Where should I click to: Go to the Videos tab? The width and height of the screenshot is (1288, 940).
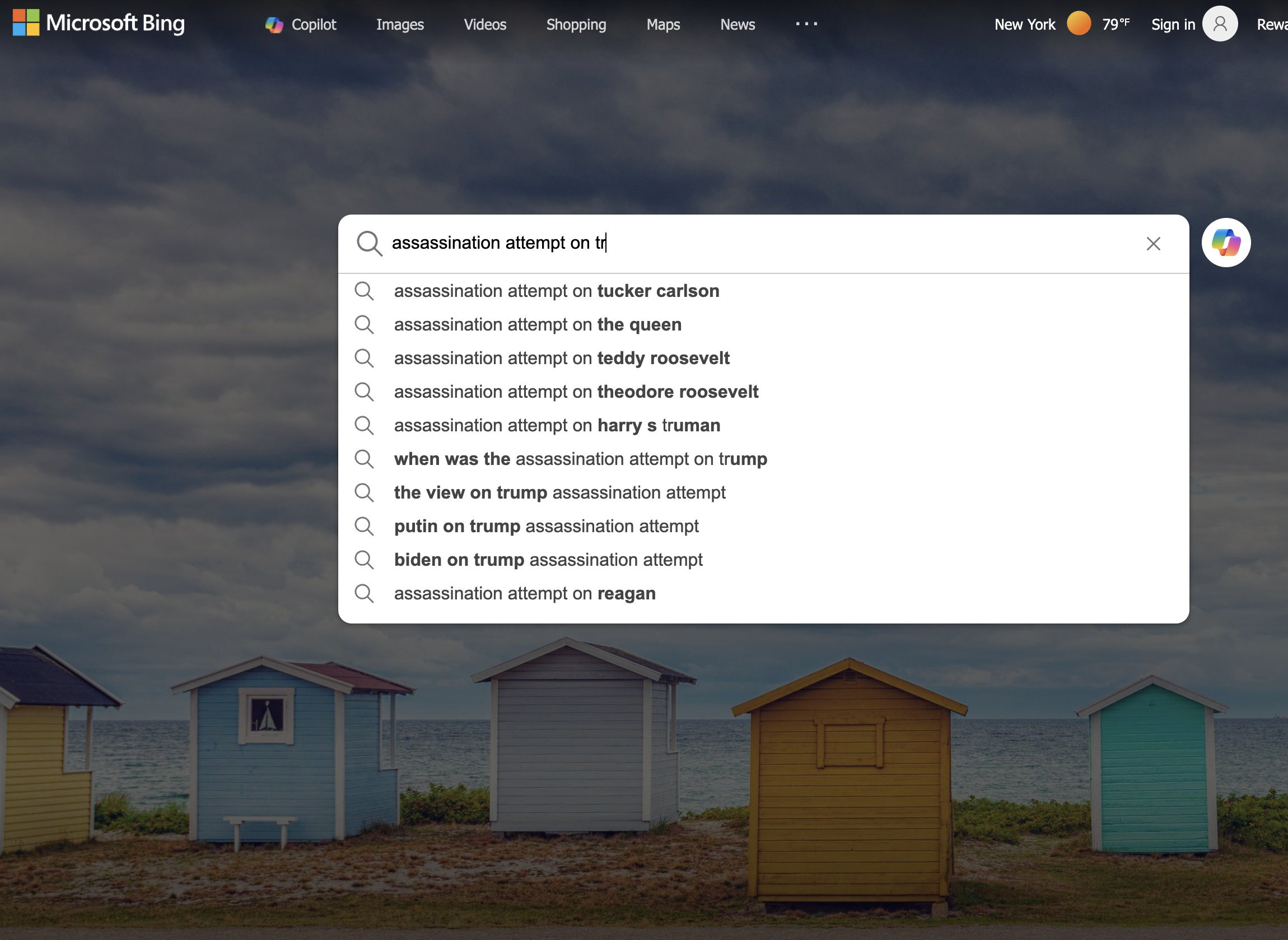[485, 25]
